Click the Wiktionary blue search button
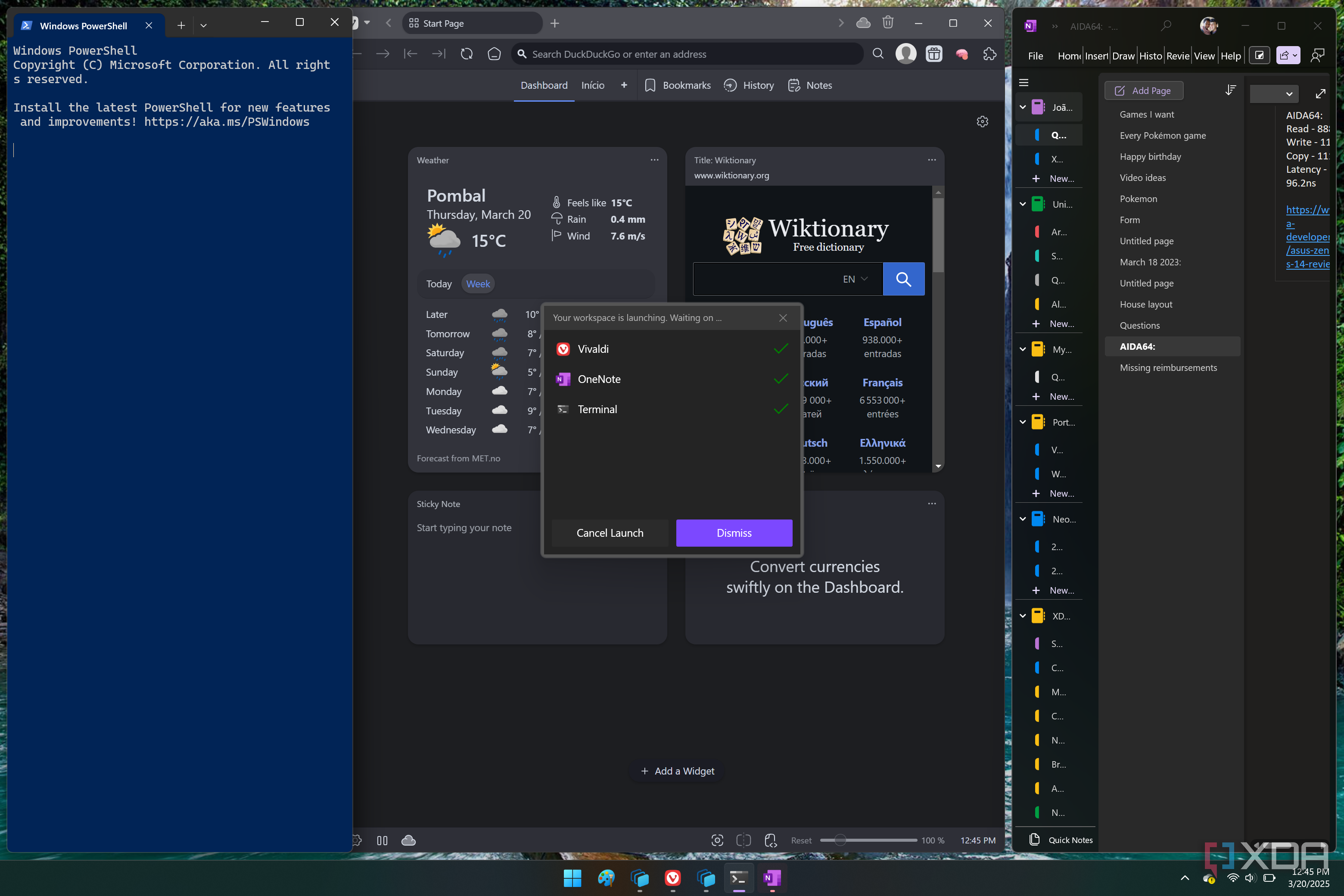Image resolution: width=1344 pixels, height=896 pixels. coord(903,279)
